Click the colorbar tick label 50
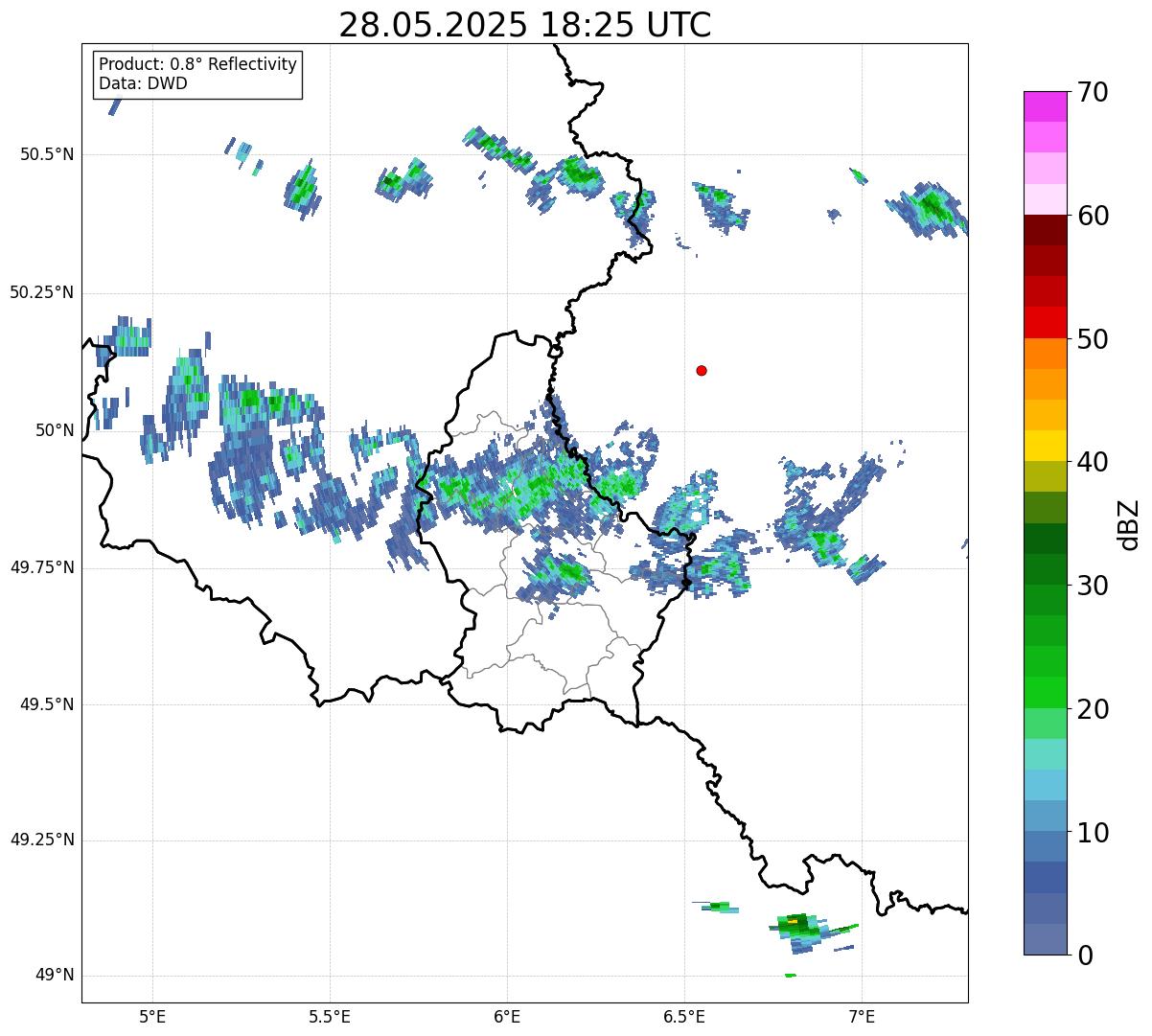 click(x=1093, y=339)
